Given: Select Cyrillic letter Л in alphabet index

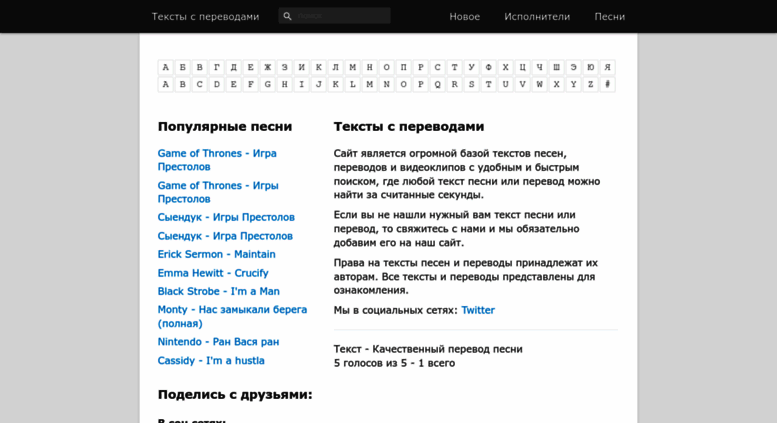Looking at the screenshot, I should tap(335, 67).
